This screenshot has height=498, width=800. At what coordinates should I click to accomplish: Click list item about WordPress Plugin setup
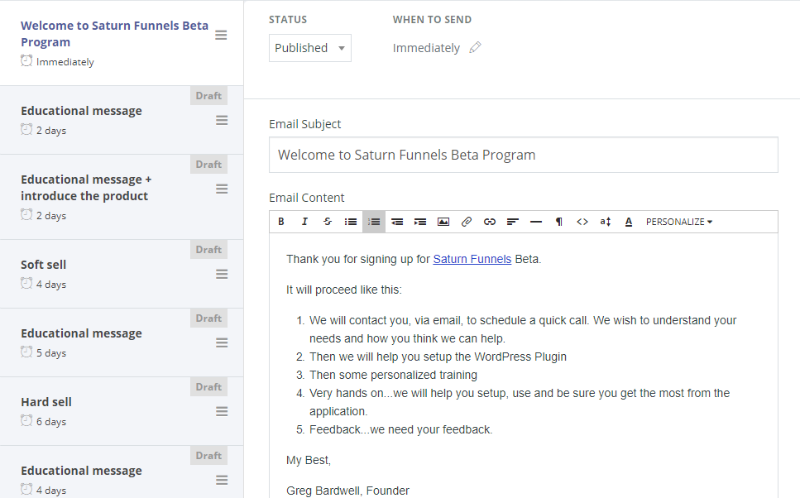pyautogui.click(x=438, y=357)
